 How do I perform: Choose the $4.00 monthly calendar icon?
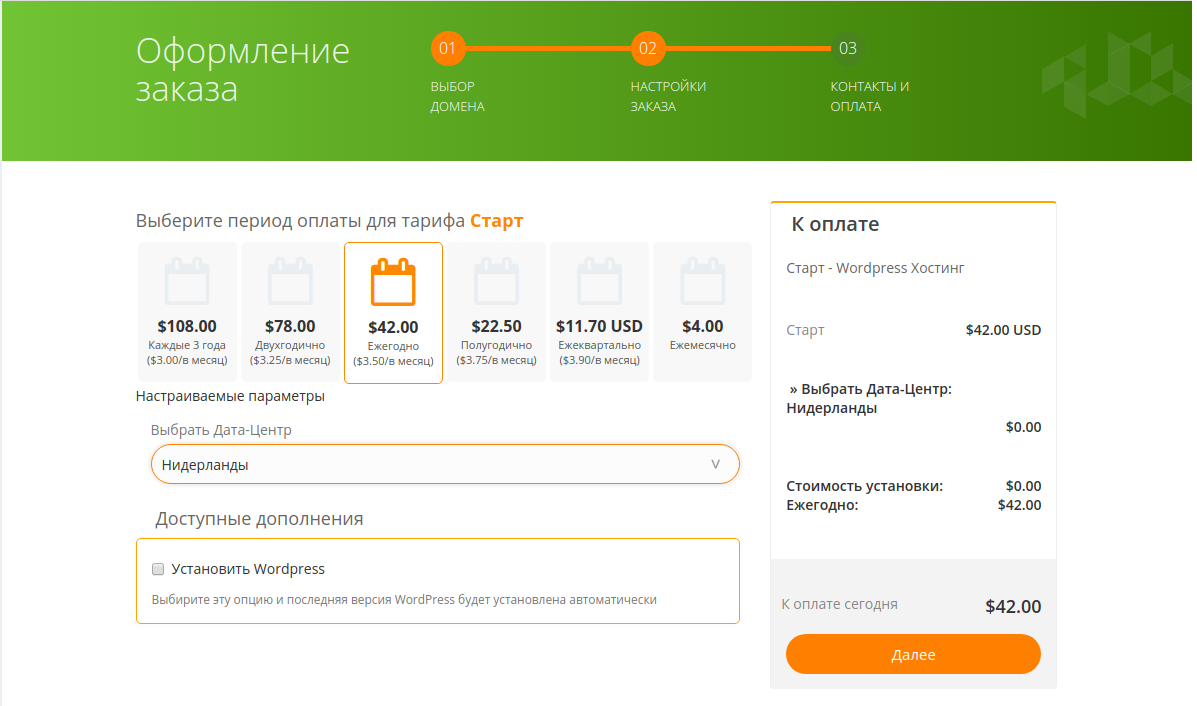click(x=702, y=281)
